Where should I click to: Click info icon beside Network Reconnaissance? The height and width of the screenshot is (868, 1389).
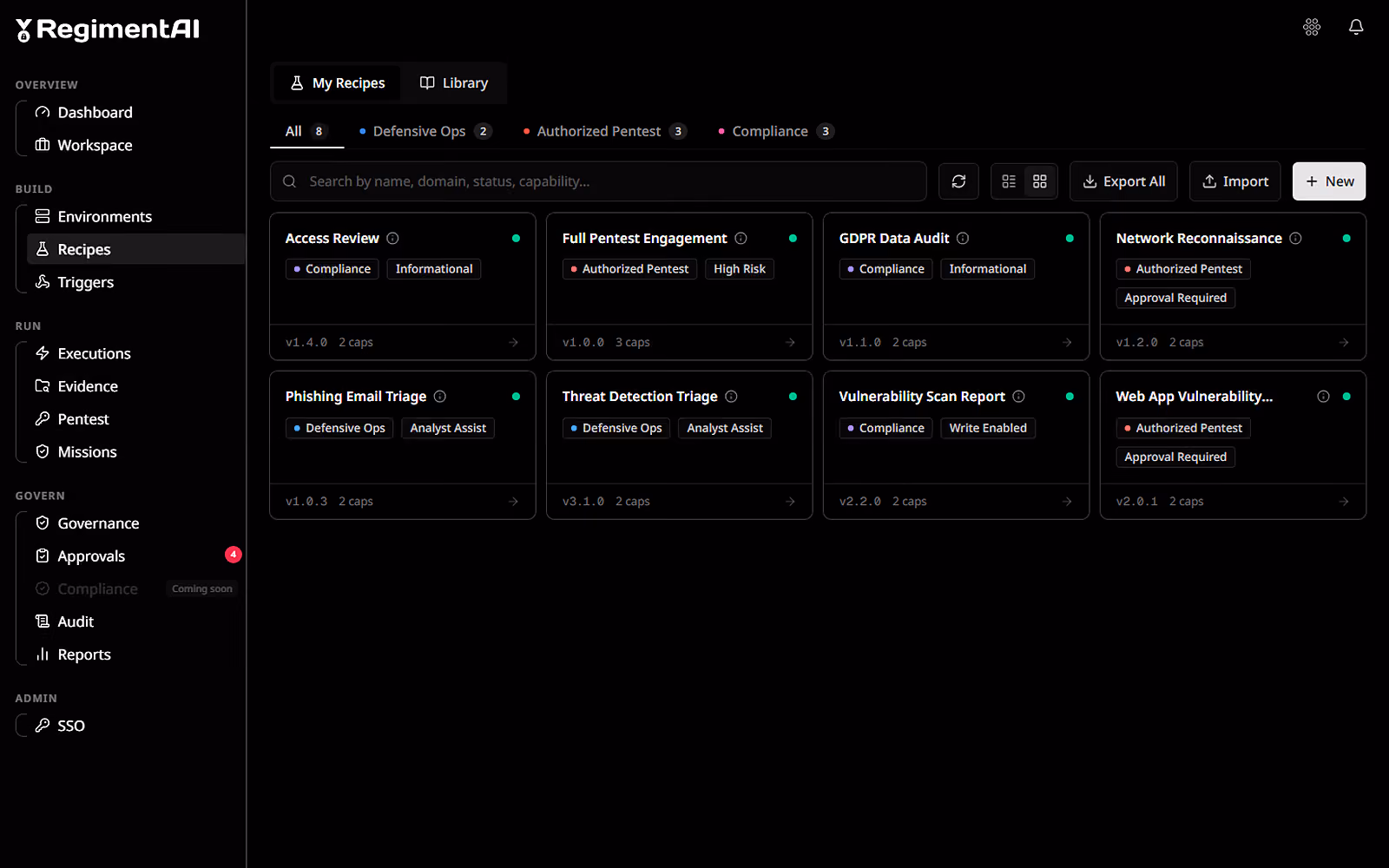[x=1295, y=238]
